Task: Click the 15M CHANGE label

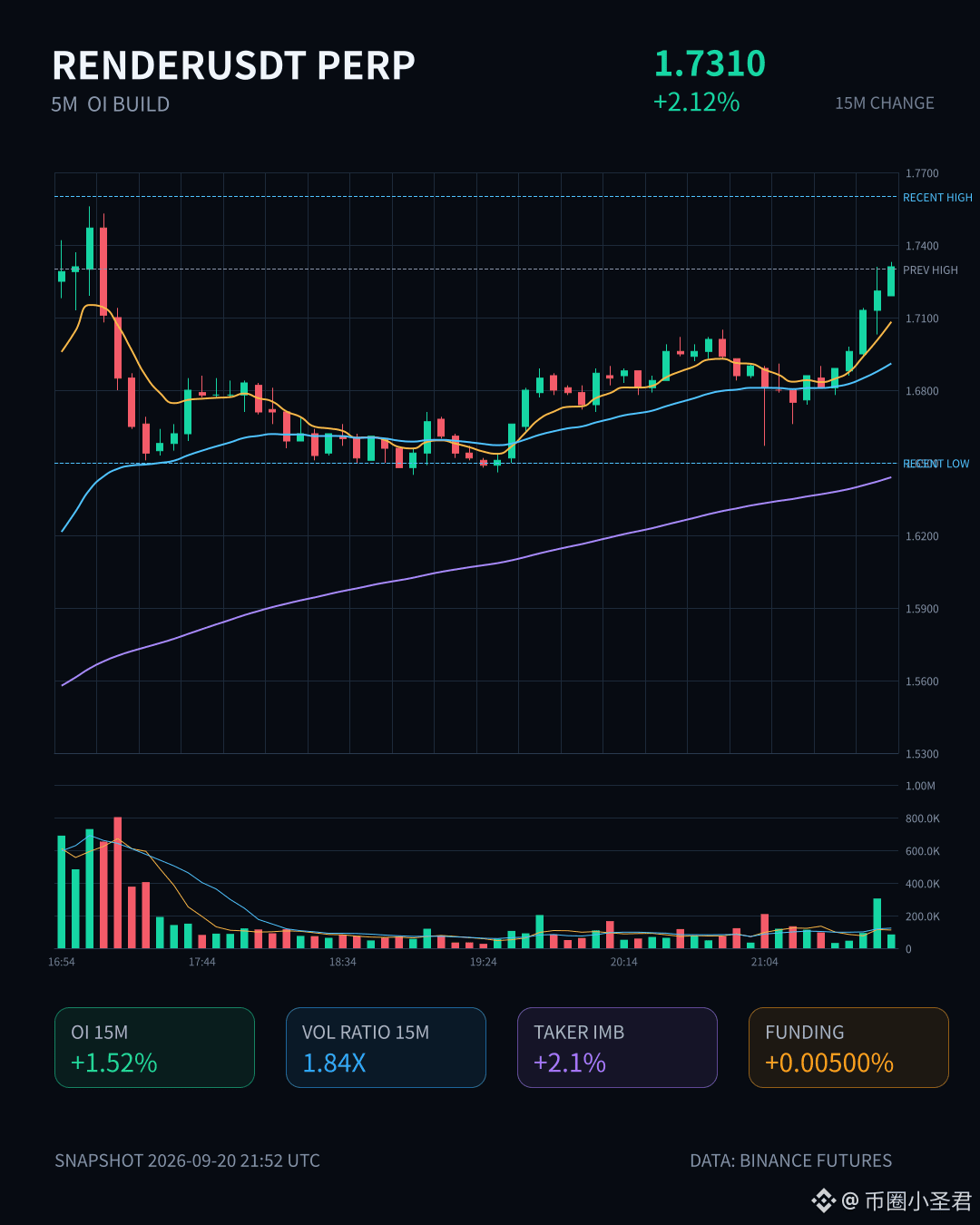Action: [x=884, y=103]
